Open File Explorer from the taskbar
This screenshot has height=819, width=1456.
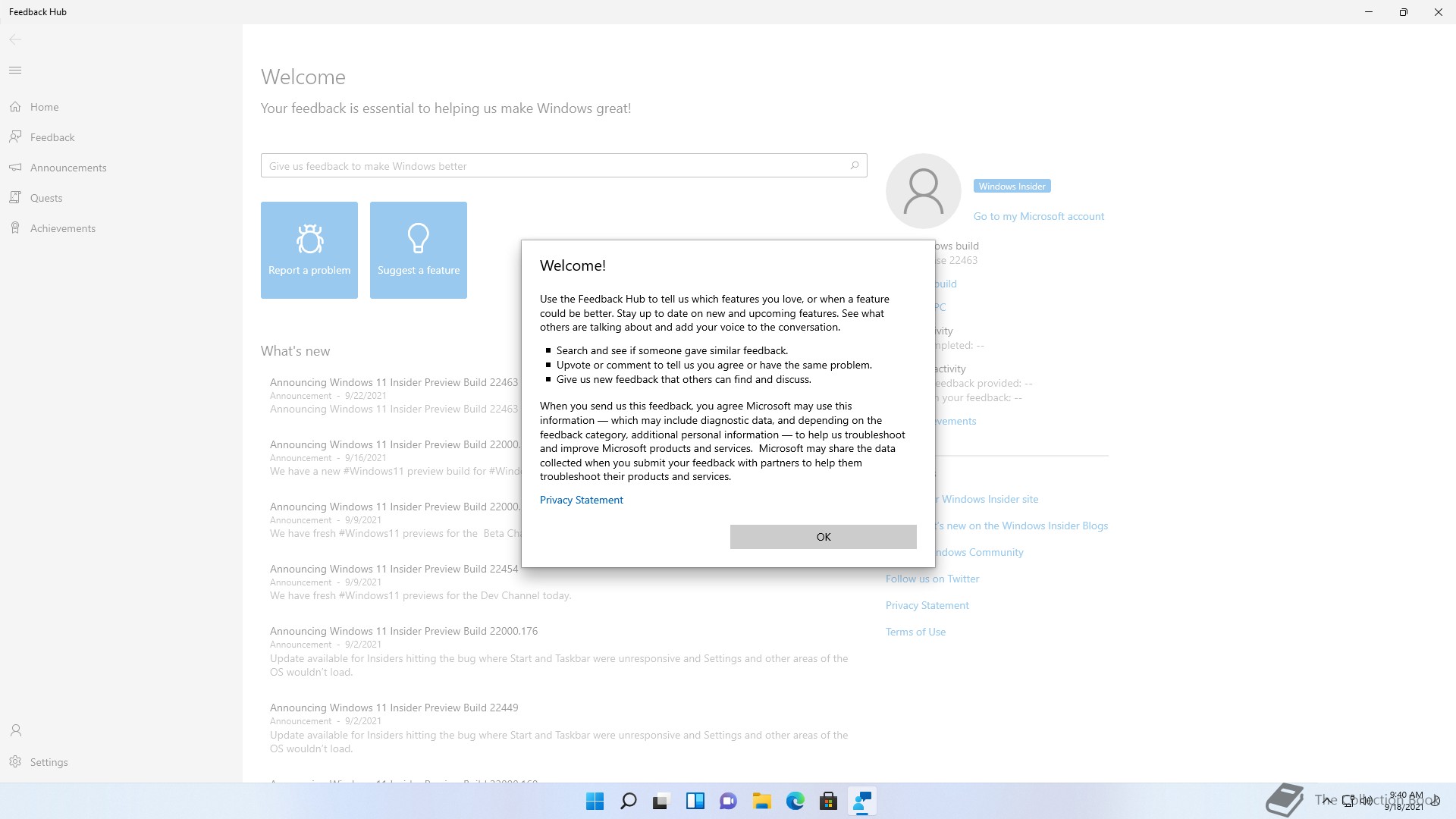coord(761,801)
